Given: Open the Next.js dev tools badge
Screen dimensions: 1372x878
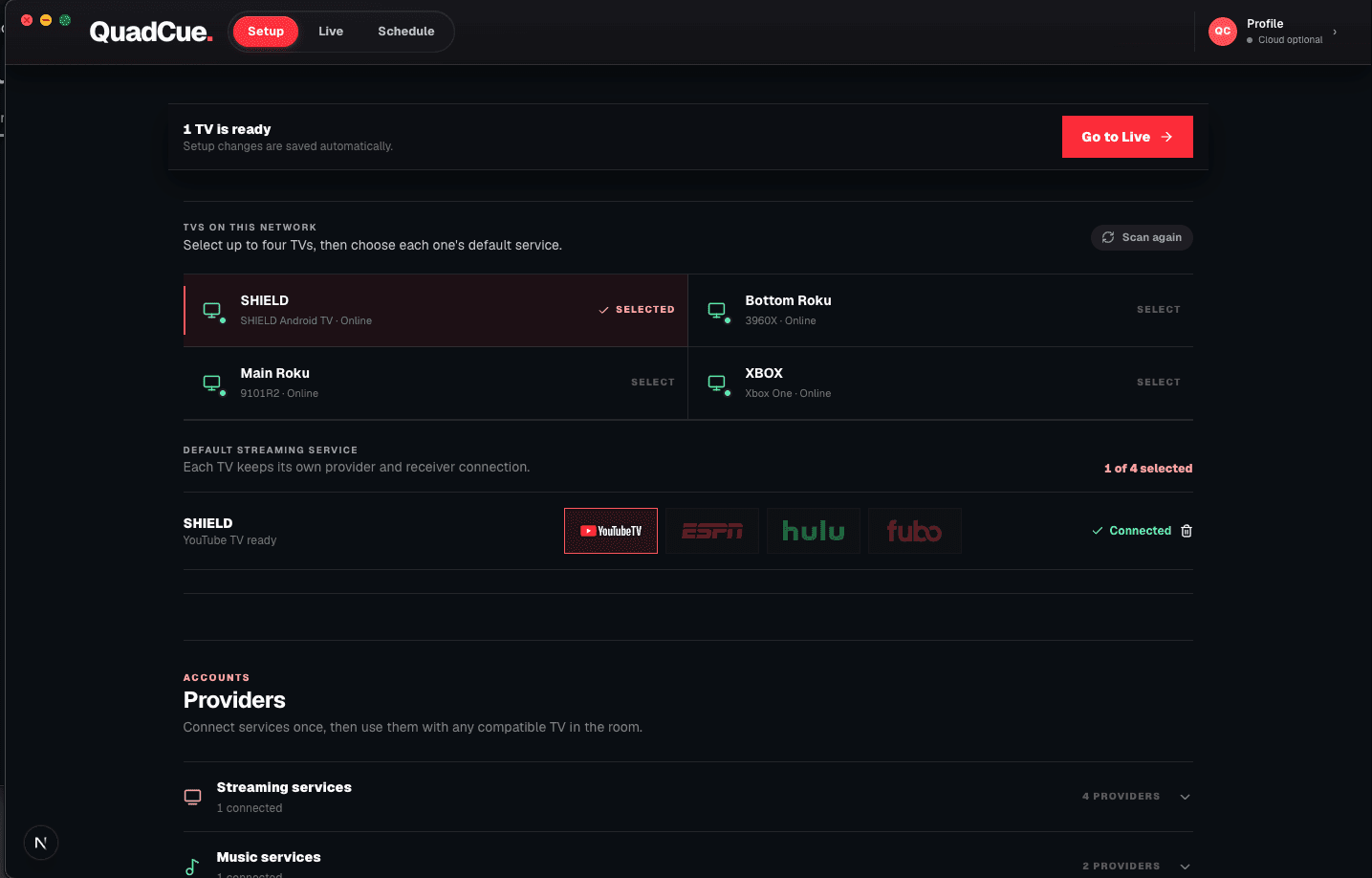Looking at the screenshot, I should coord(41,843).
